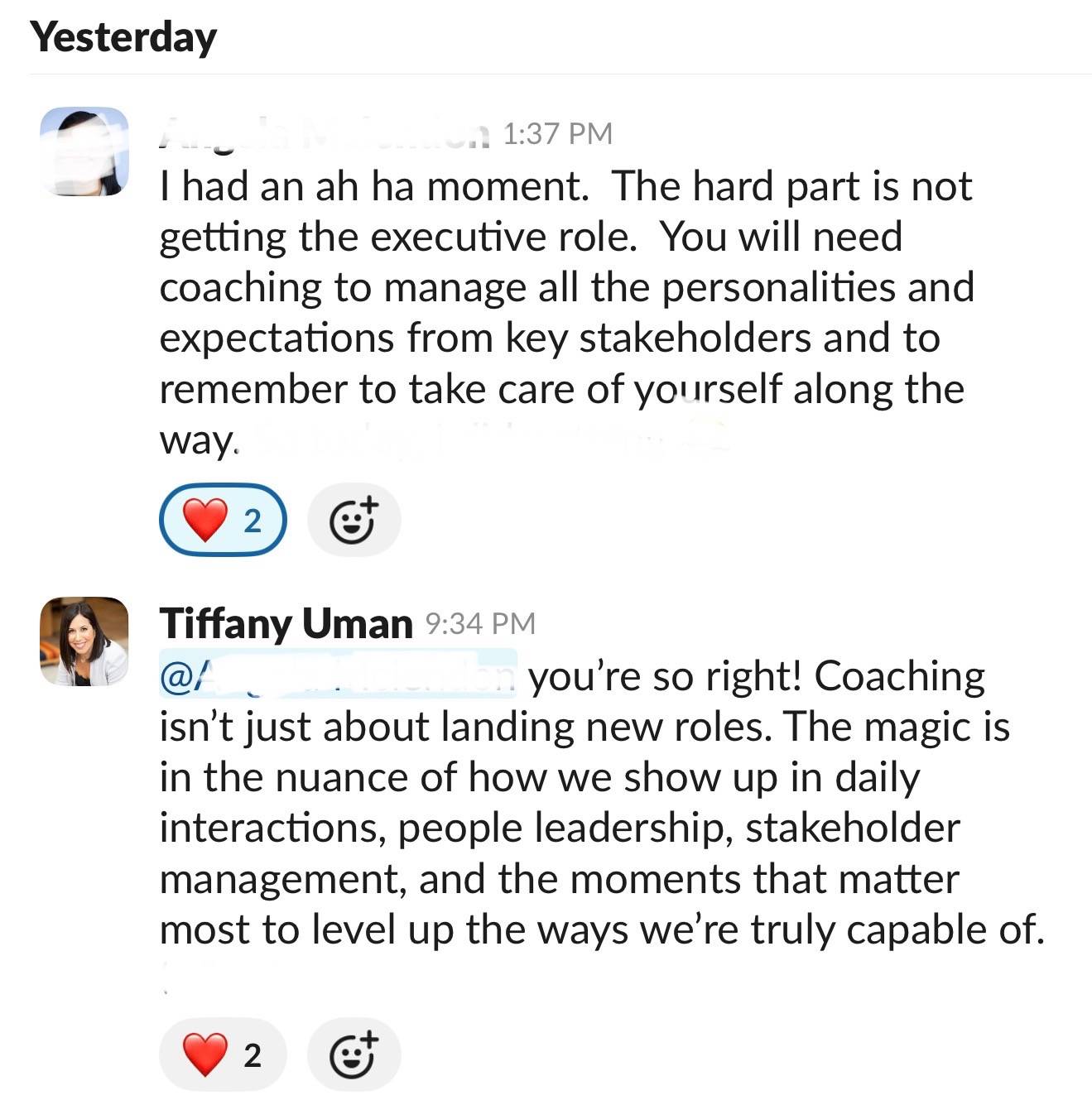
Task: Open the 1:37 PM message timestamp link
Action: pos(557,133)
